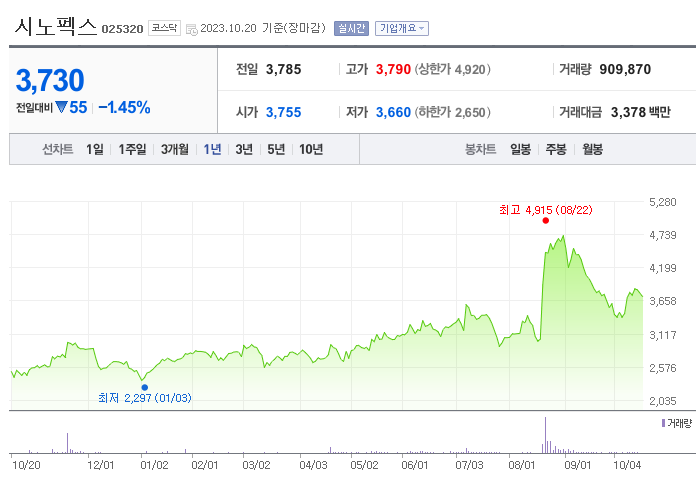This screenshot has height=484, width=696.
Task: Click the purple 거래량 legend marker
Action: tap(663, 423)
